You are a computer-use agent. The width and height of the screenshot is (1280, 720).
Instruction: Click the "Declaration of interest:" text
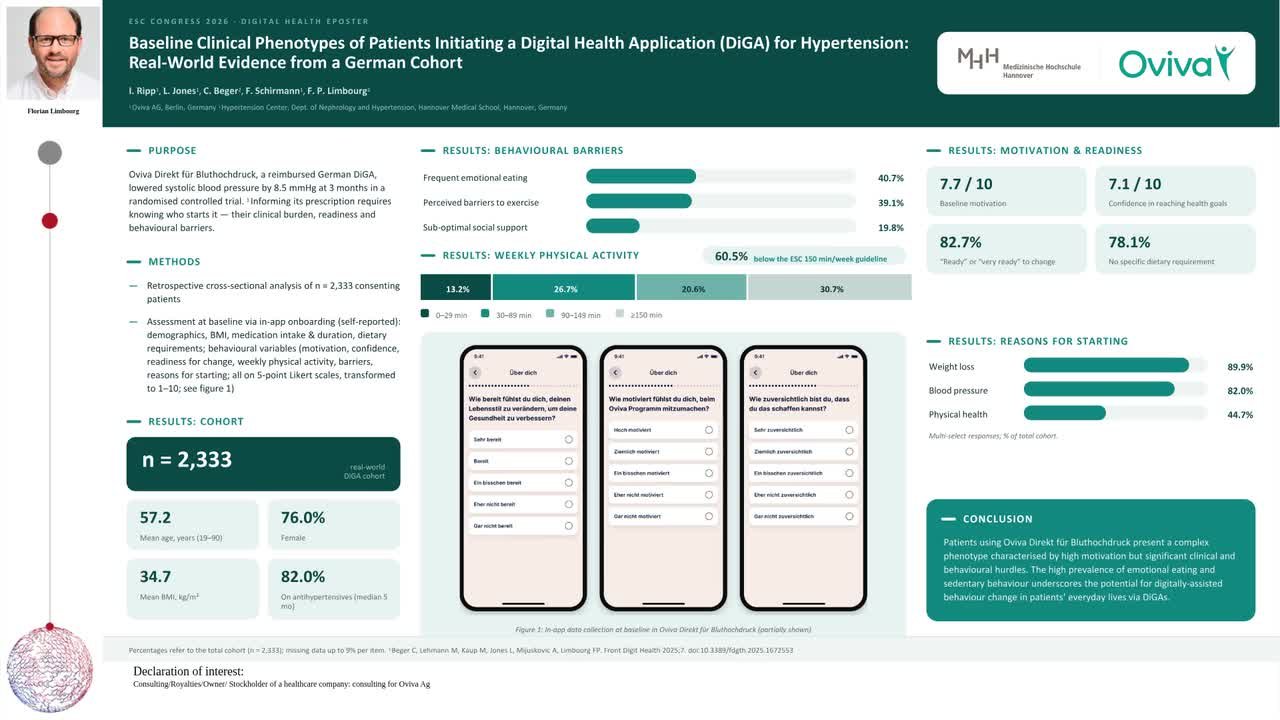click(188, 671)
